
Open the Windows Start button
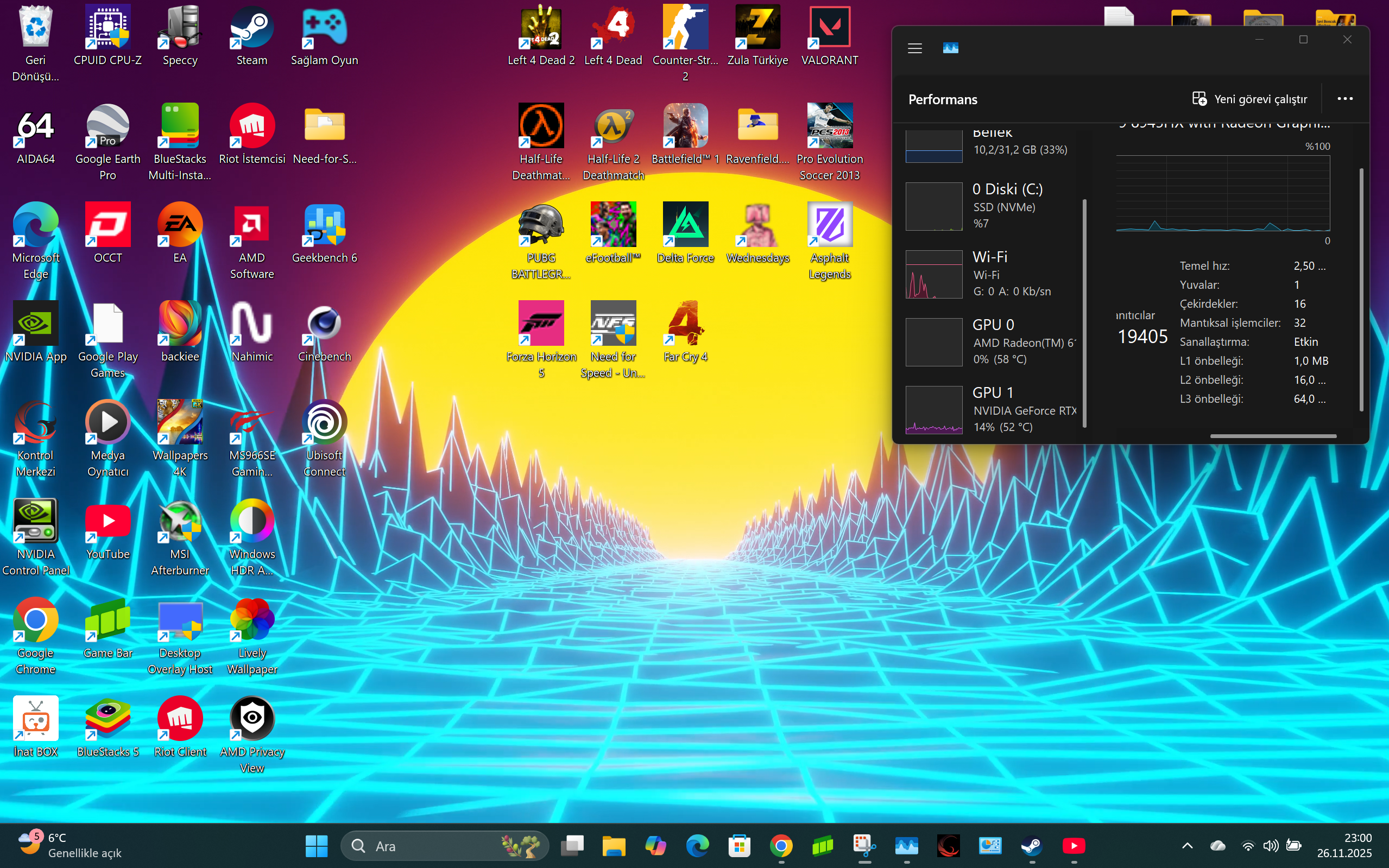point(317,846)
